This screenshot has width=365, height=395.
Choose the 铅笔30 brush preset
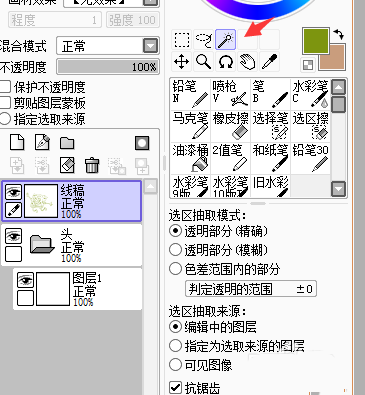point(310,158)
